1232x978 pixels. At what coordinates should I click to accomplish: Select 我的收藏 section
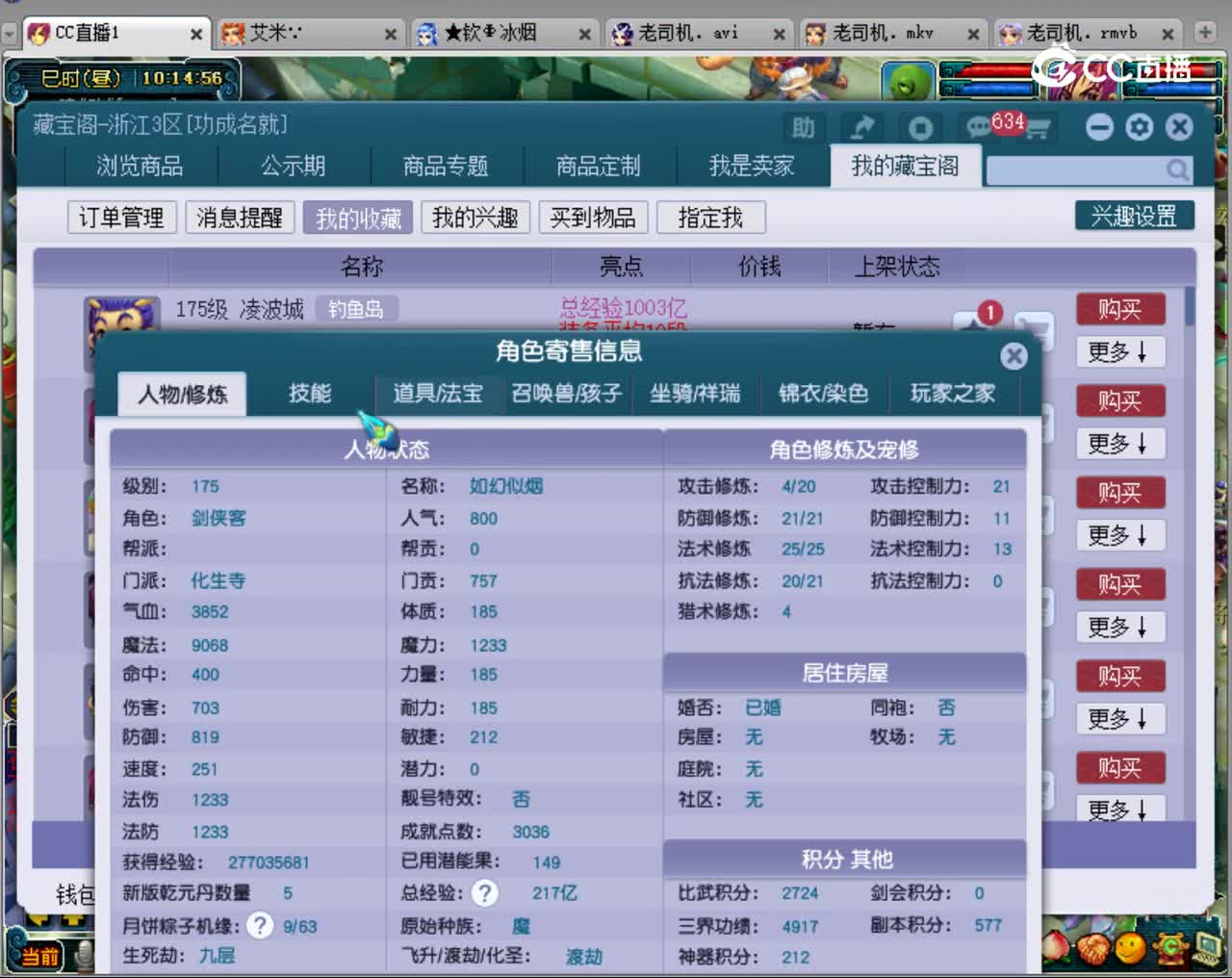[357, 218]
